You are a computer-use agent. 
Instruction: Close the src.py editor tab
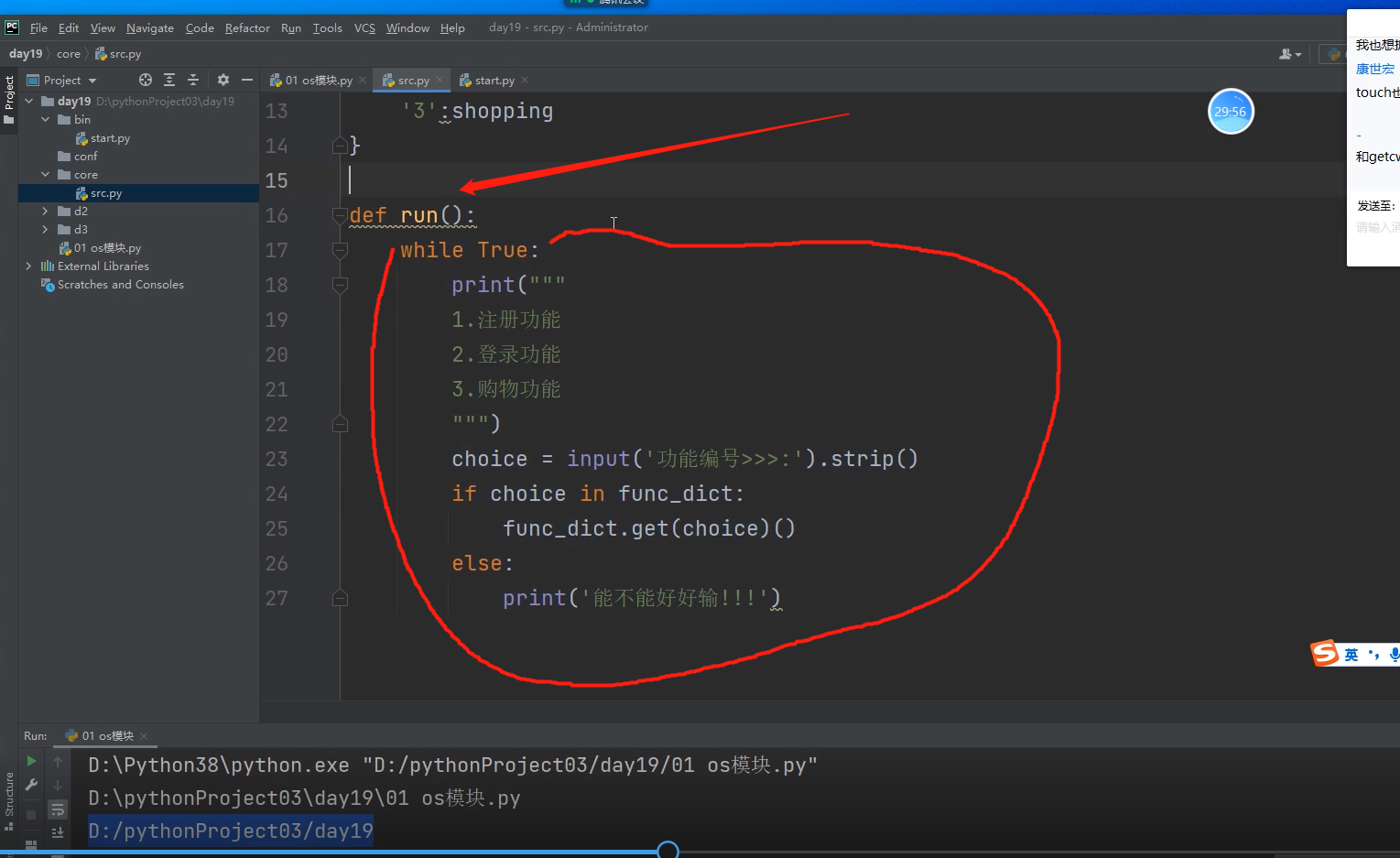pyautogui.click(x=440, y=81)
